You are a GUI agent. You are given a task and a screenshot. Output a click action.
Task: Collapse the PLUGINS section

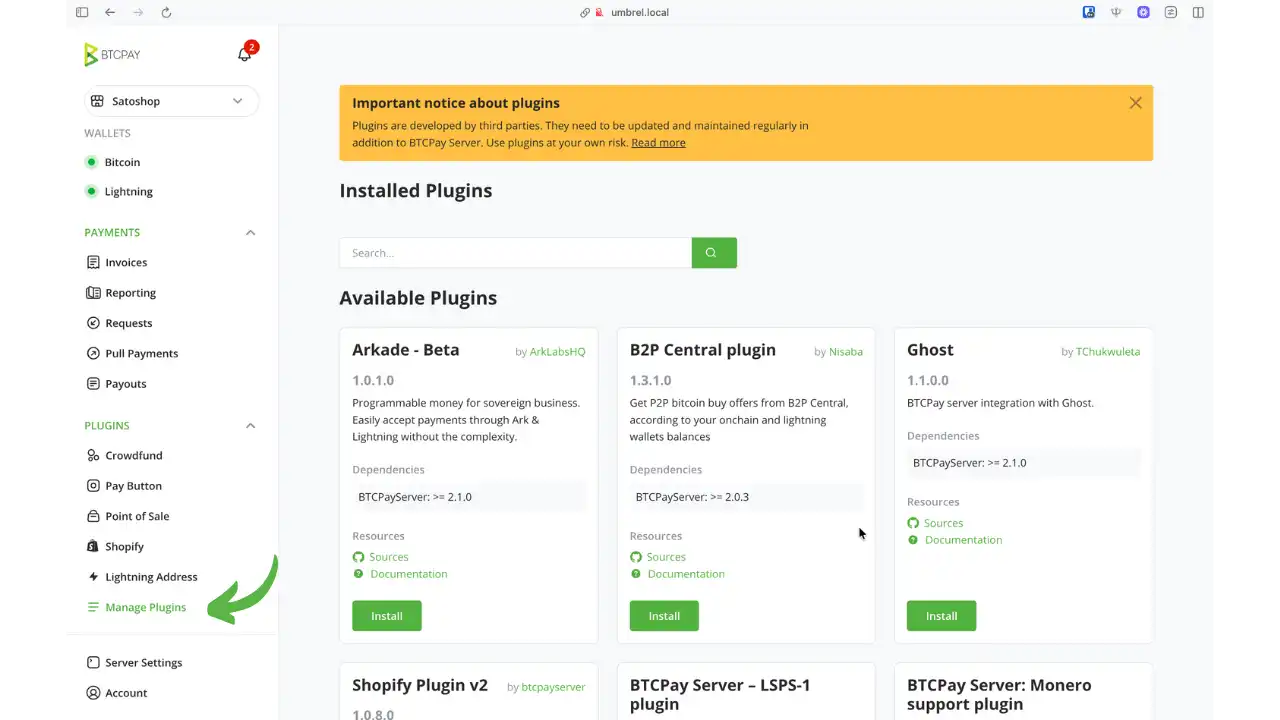[250, 425]
